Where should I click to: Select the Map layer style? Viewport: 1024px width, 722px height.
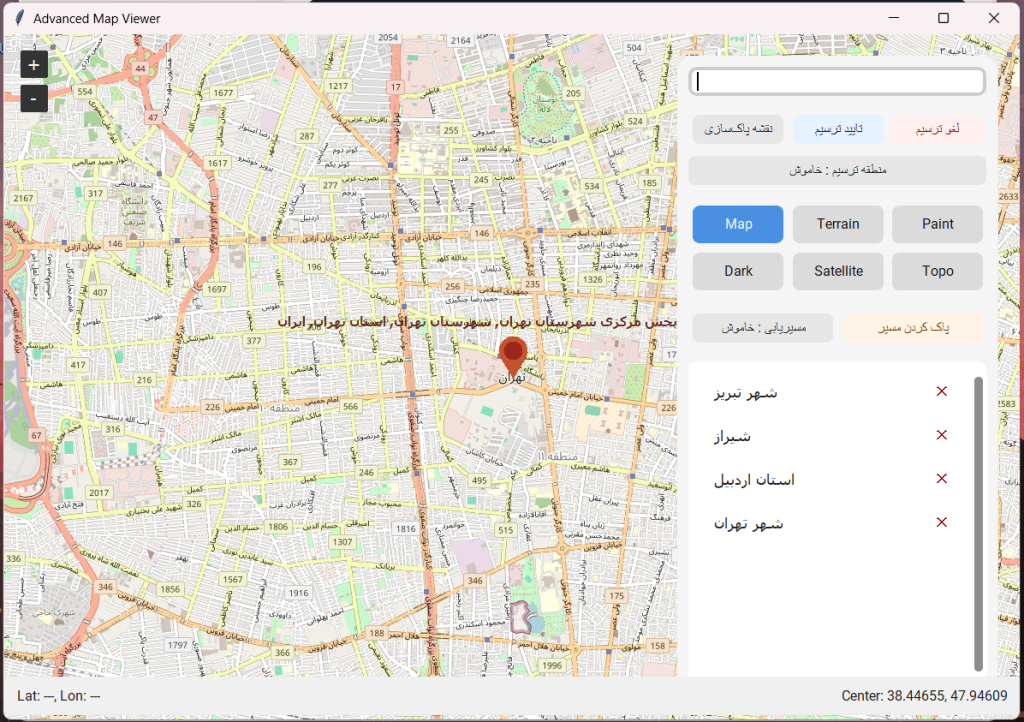[738, 224]
